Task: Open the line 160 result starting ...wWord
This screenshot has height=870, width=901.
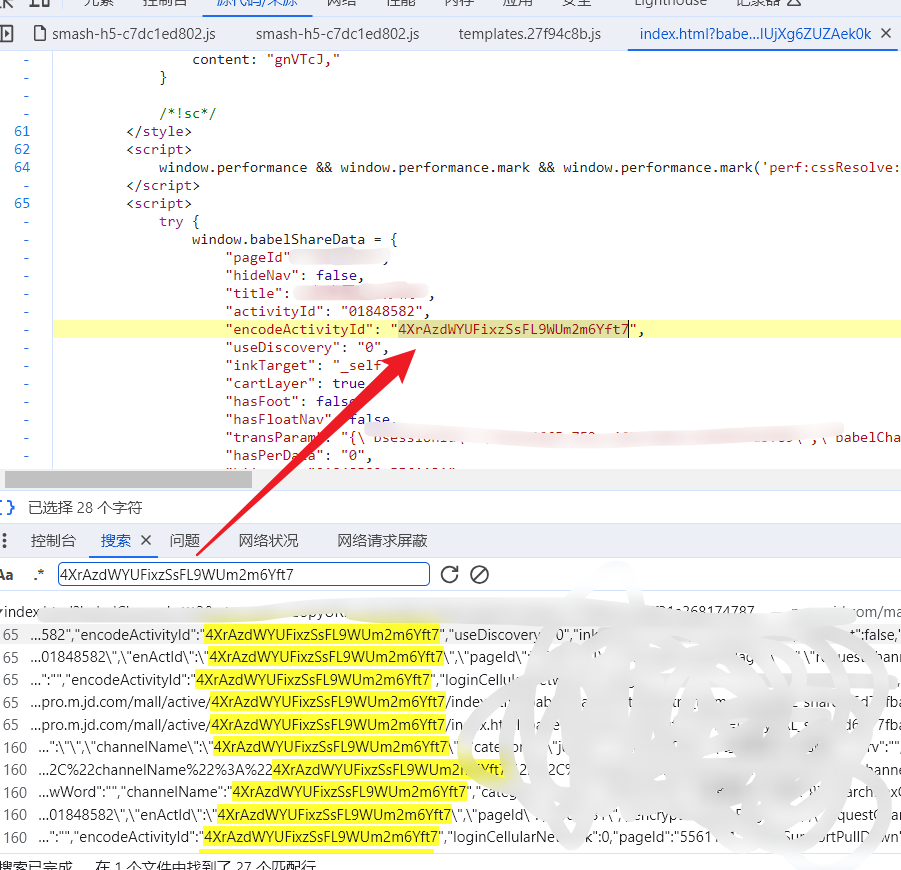Action: coord(450,792)
